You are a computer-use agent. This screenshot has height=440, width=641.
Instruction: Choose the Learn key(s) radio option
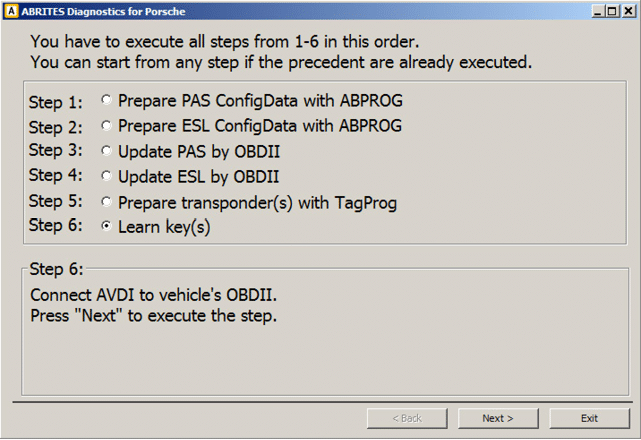click(x=106, y=227)
